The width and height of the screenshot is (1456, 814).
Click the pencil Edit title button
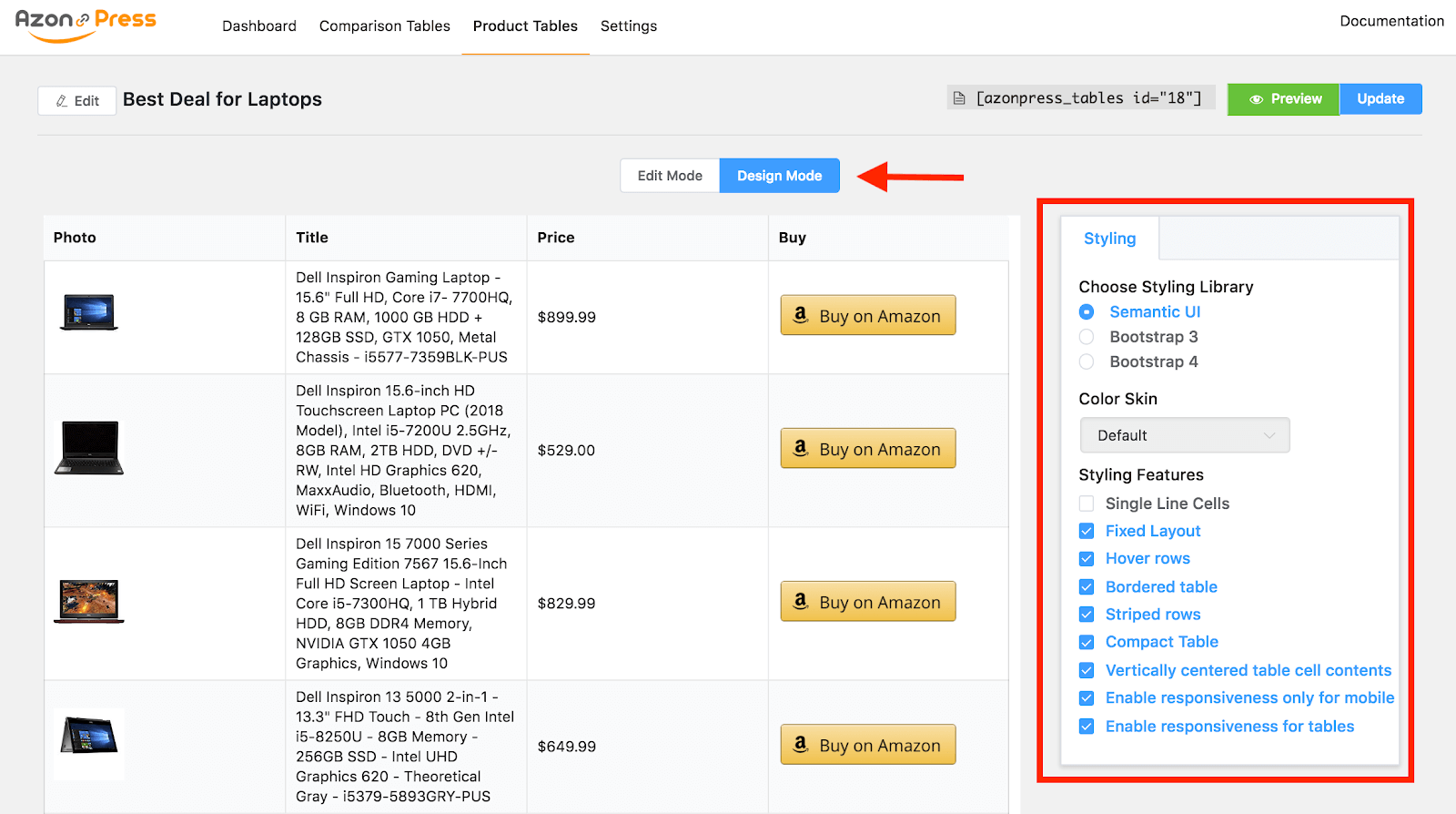(77, 101)
